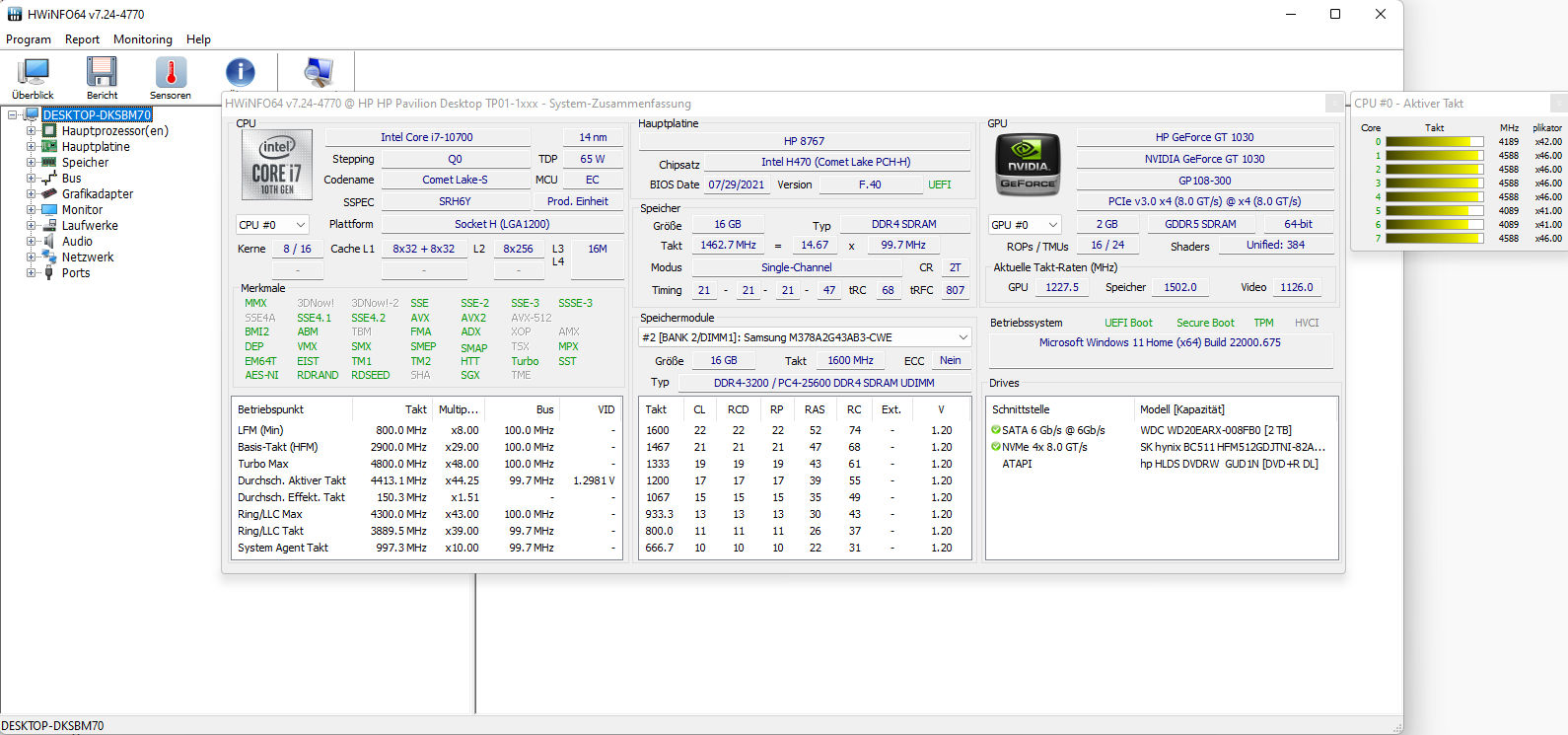
Task: Click the Ports USB plug icon
Action: coord(48,272)
